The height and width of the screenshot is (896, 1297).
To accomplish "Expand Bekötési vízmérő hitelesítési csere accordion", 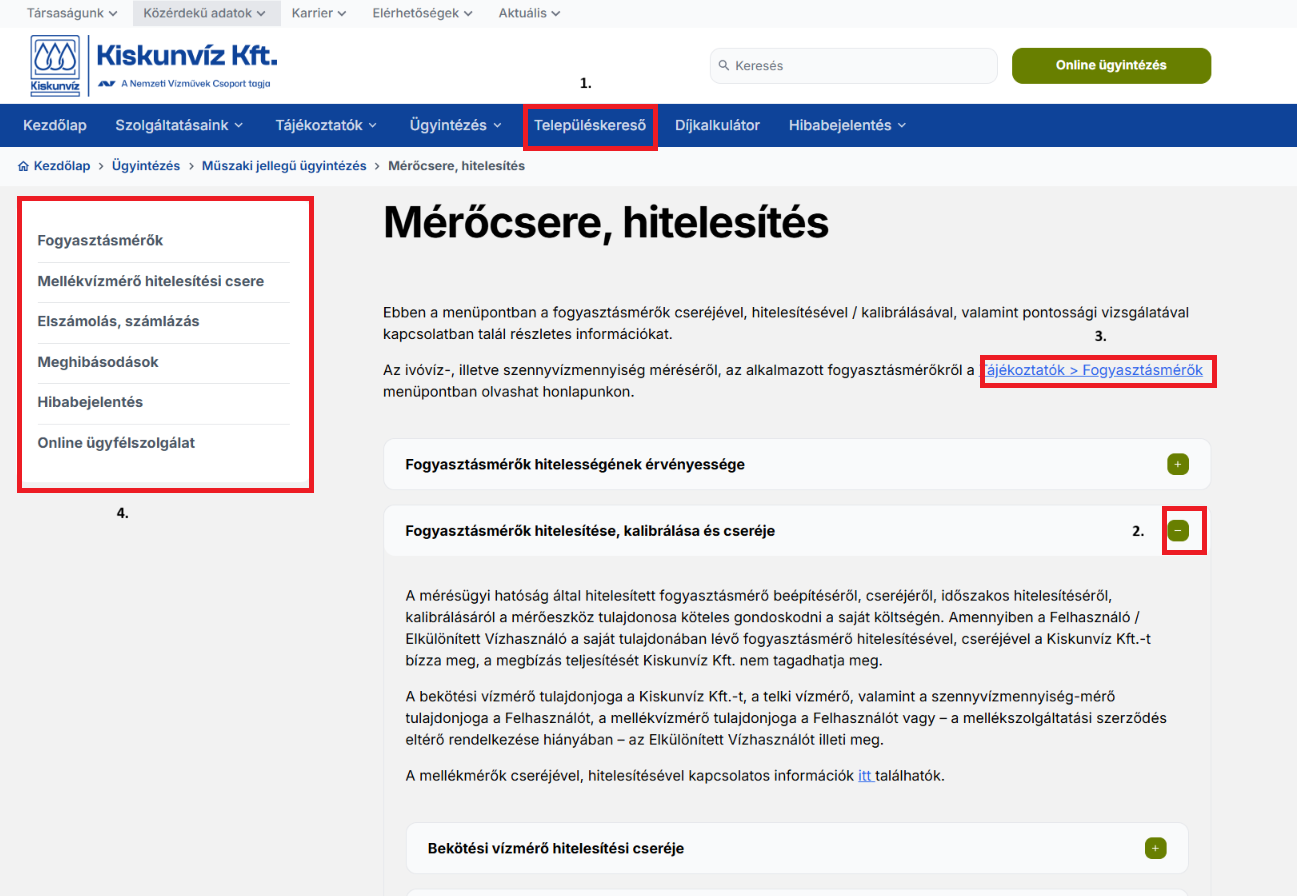I will point(1155,847).
